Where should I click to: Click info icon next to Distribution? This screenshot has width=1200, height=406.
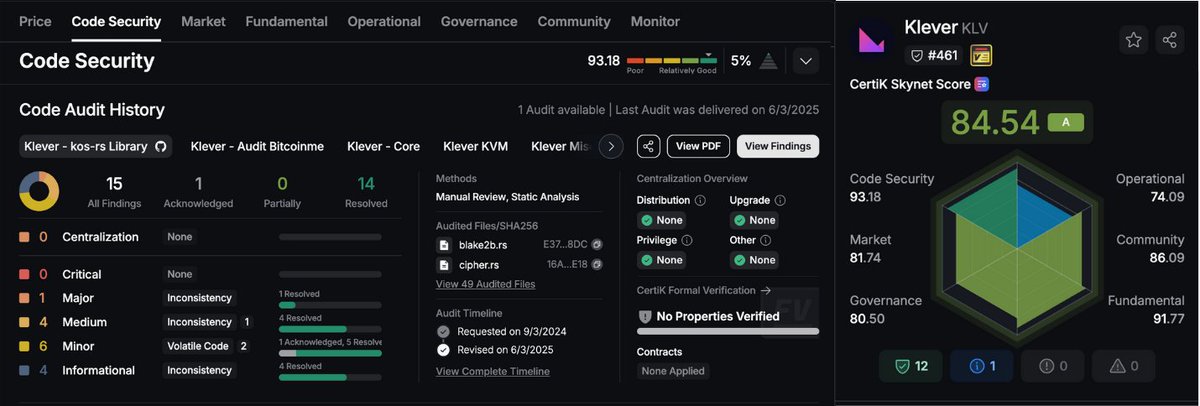click(x=701, y=200)
